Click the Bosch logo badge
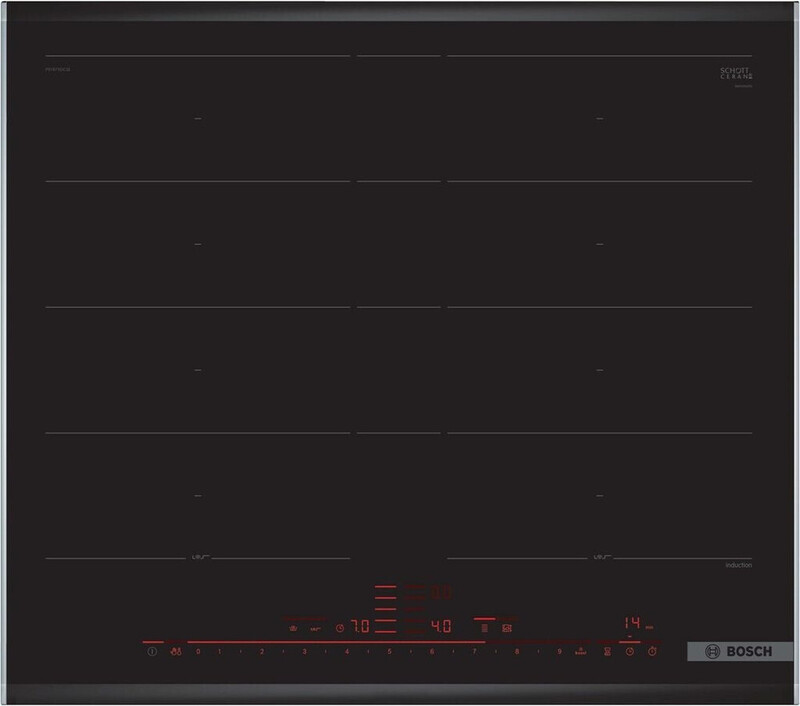The image size is (800, 706). [734, 651]
